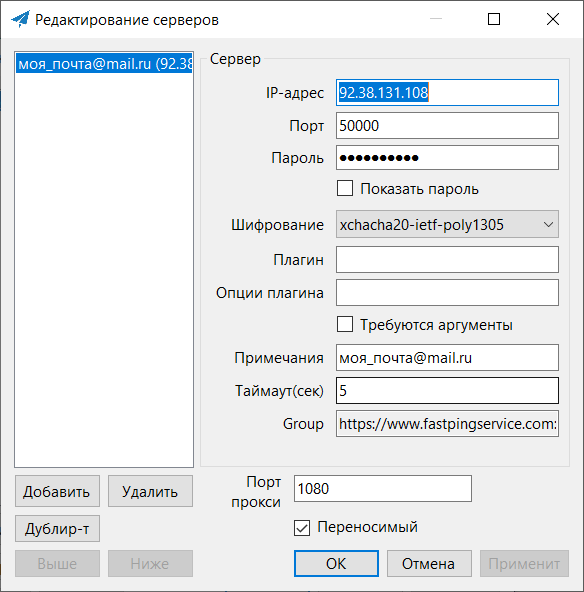Confirm with the OK button

pyautogui.click(x=336, y=563)
